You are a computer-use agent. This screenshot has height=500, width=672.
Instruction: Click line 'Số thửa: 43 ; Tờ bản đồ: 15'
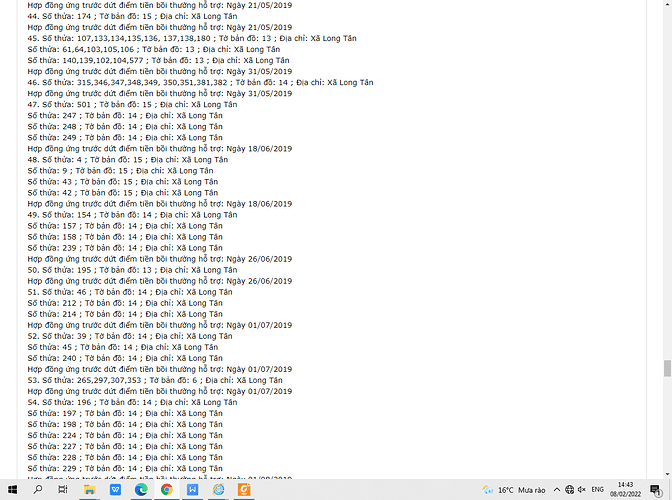[123, 182]
